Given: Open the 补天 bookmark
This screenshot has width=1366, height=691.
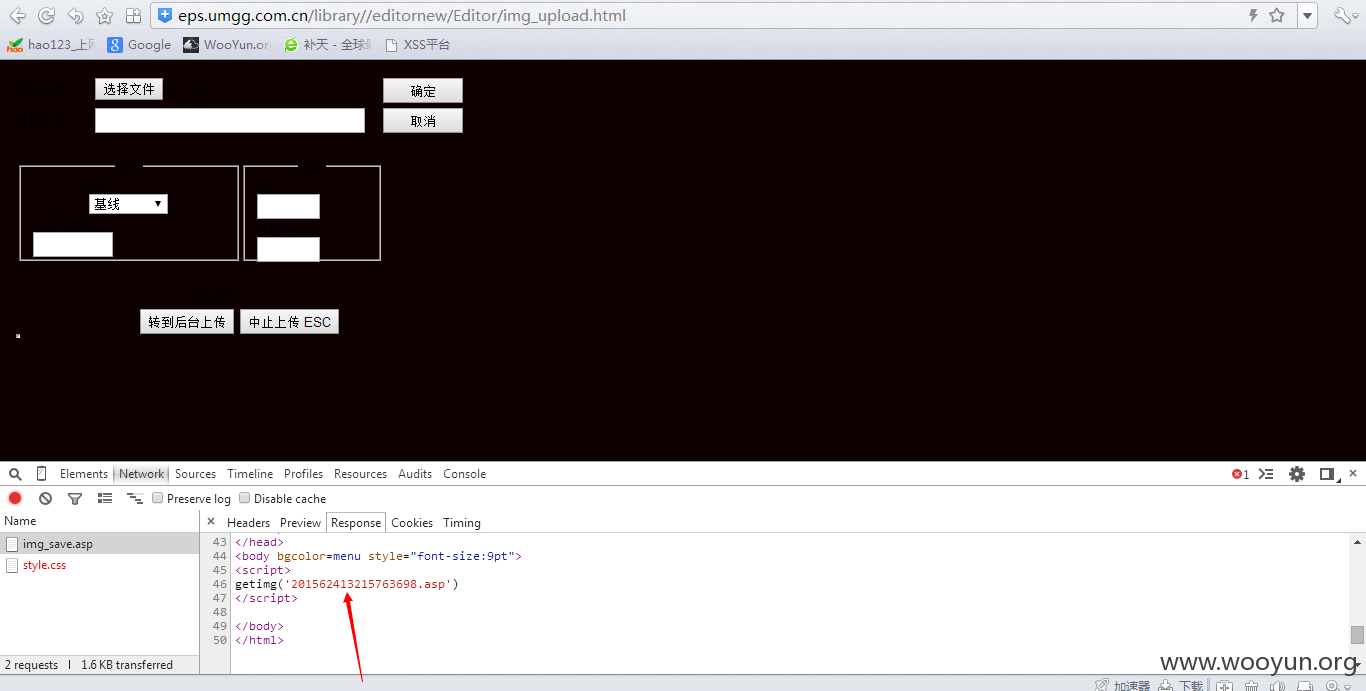Looking at the screenshot, I should tap(328, 45).
